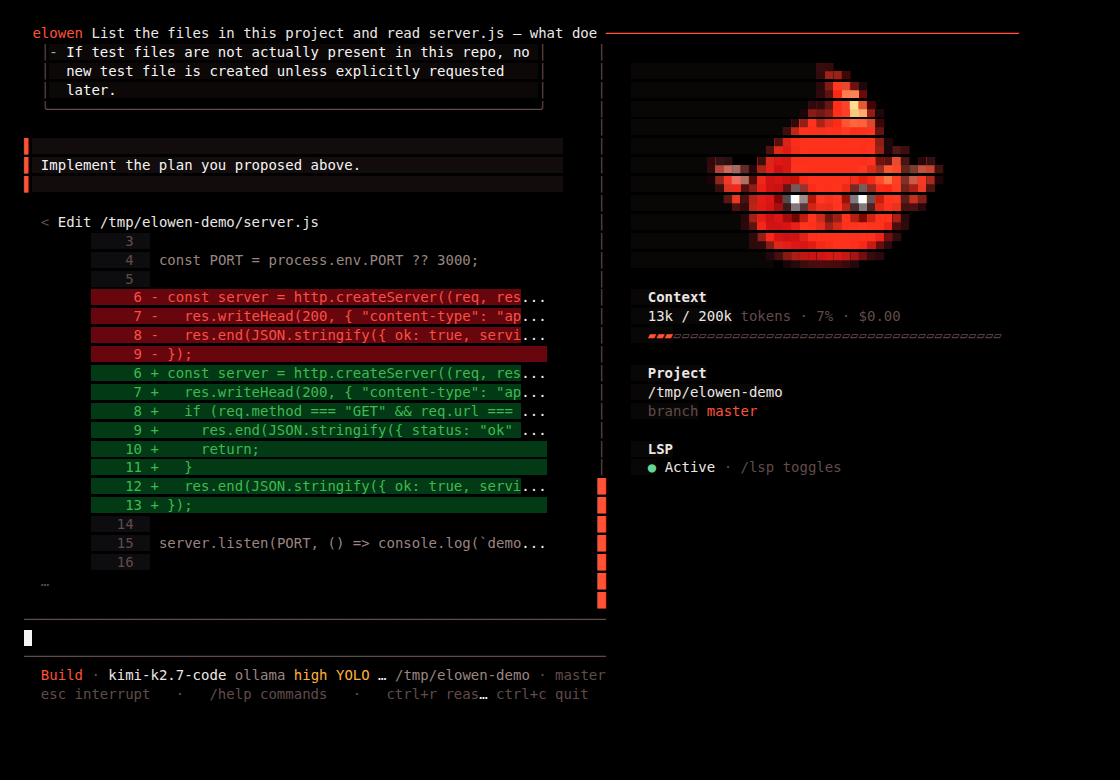Click added line 11 closing brace
The width and height of the screenshot is (1120, 780).
coord(319,467)
